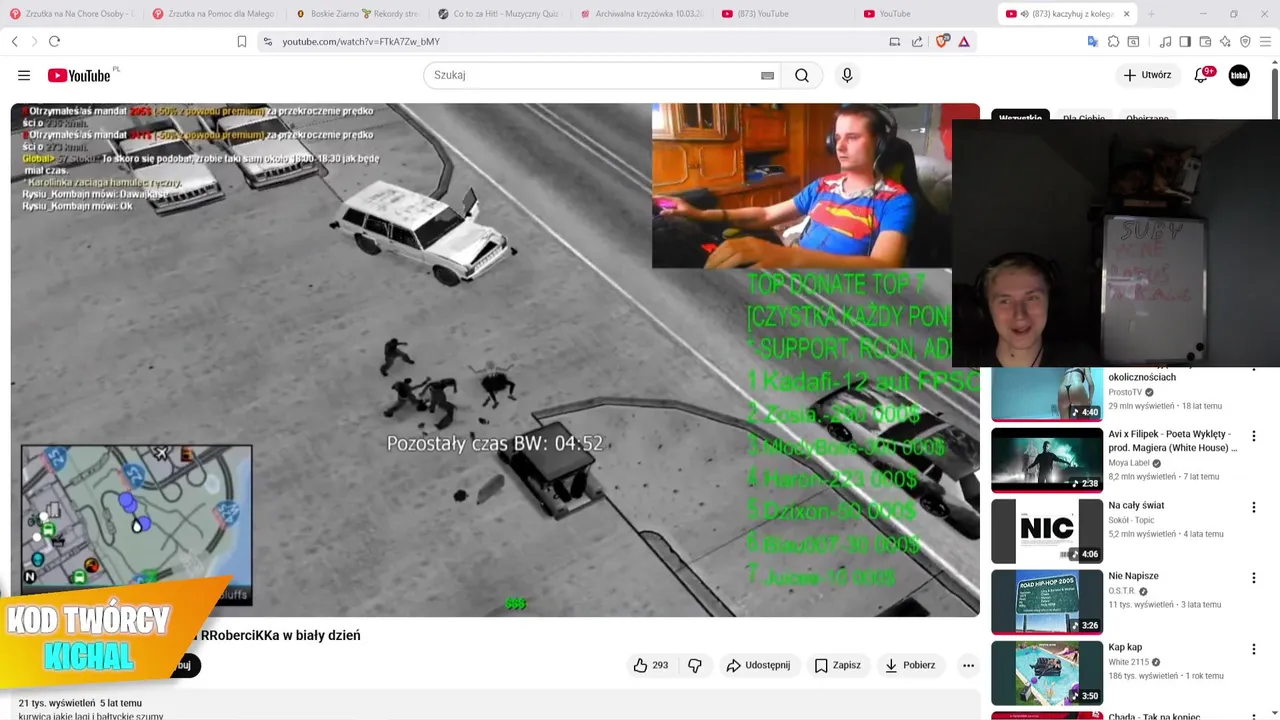1280x720 pixels.
Task: Open the music note playlist icon
Action: (x=1165, y=41)
